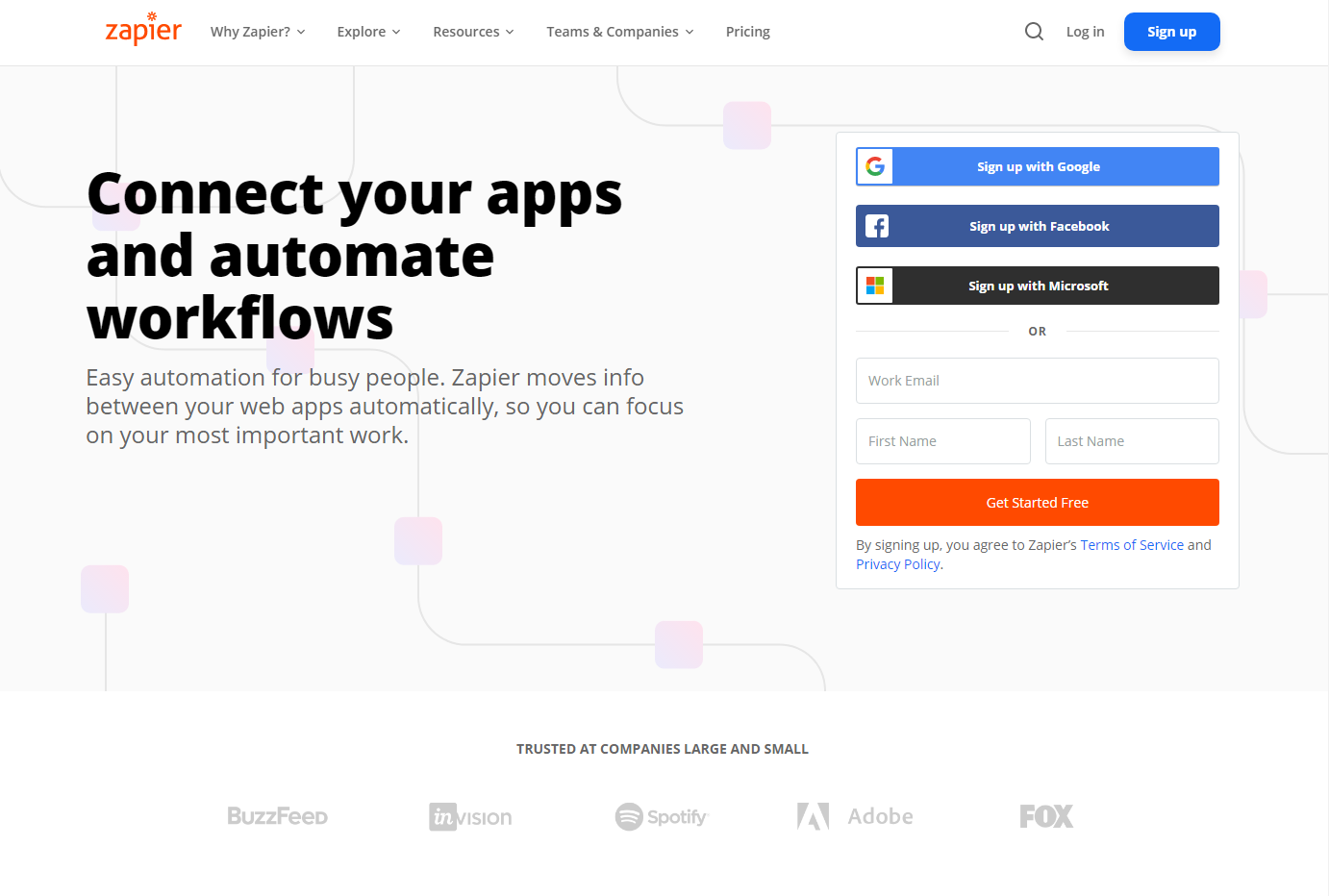
Task: Click the Spotify logo
Action: [x=662, y=817]
